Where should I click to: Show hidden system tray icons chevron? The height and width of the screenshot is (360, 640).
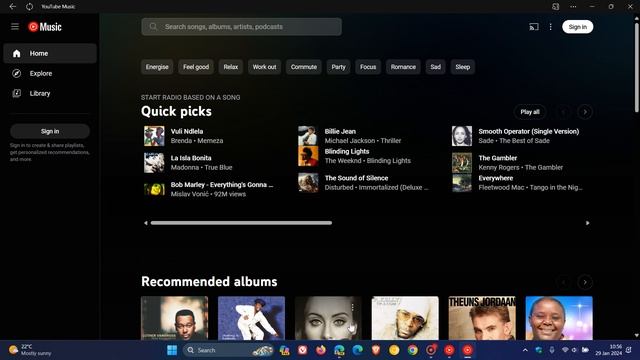525,350
